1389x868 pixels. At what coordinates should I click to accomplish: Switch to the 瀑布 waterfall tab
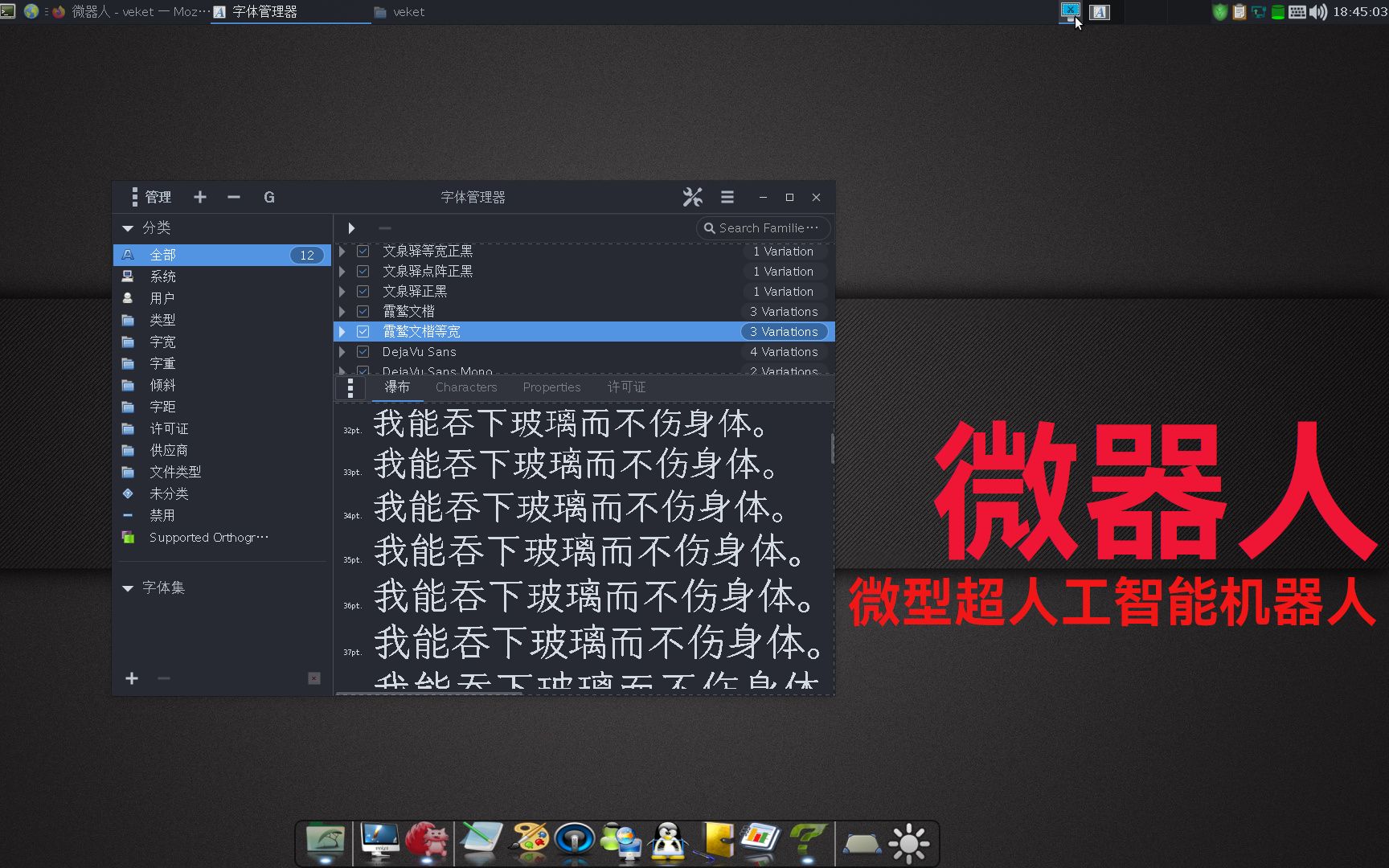[397, 387]
